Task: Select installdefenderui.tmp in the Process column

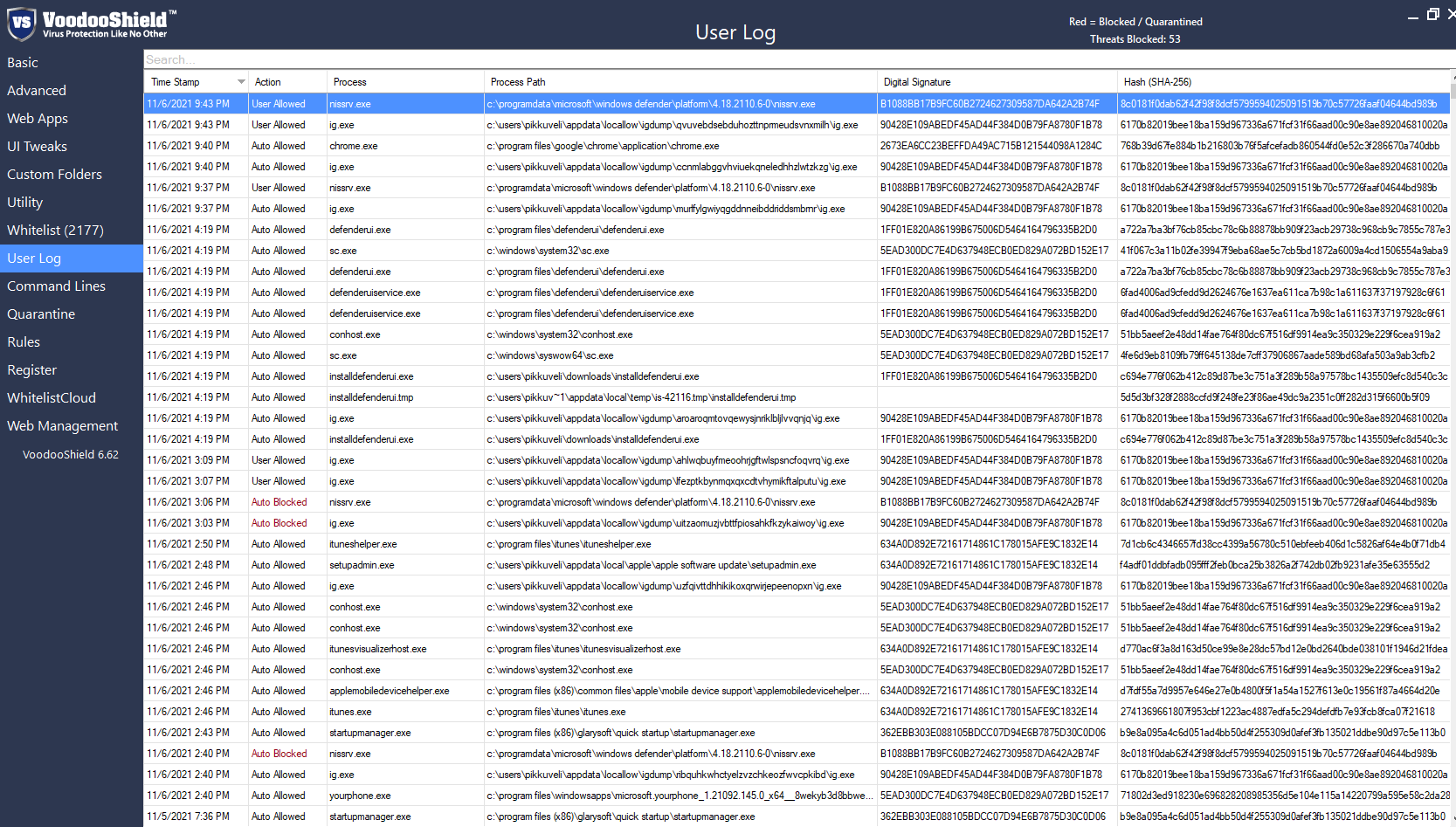Action: pyautogui.click(x=371, y=397)
